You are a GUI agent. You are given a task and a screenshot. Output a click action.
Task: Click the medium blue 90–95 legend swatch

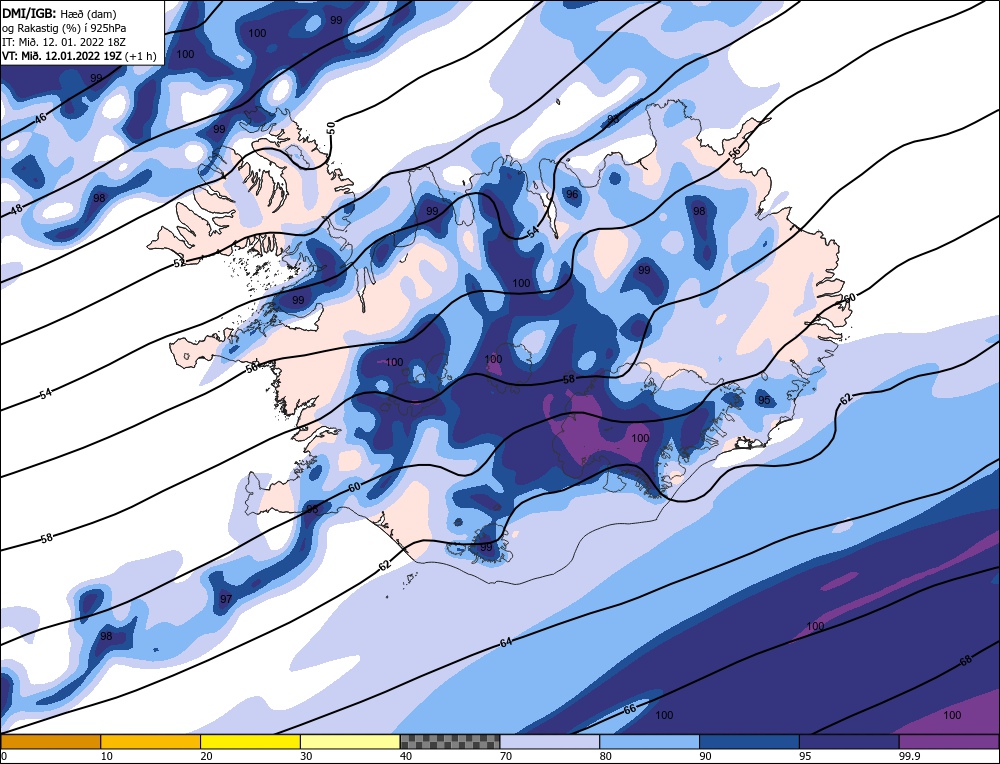pyautogui.click(x=749, y=742)
